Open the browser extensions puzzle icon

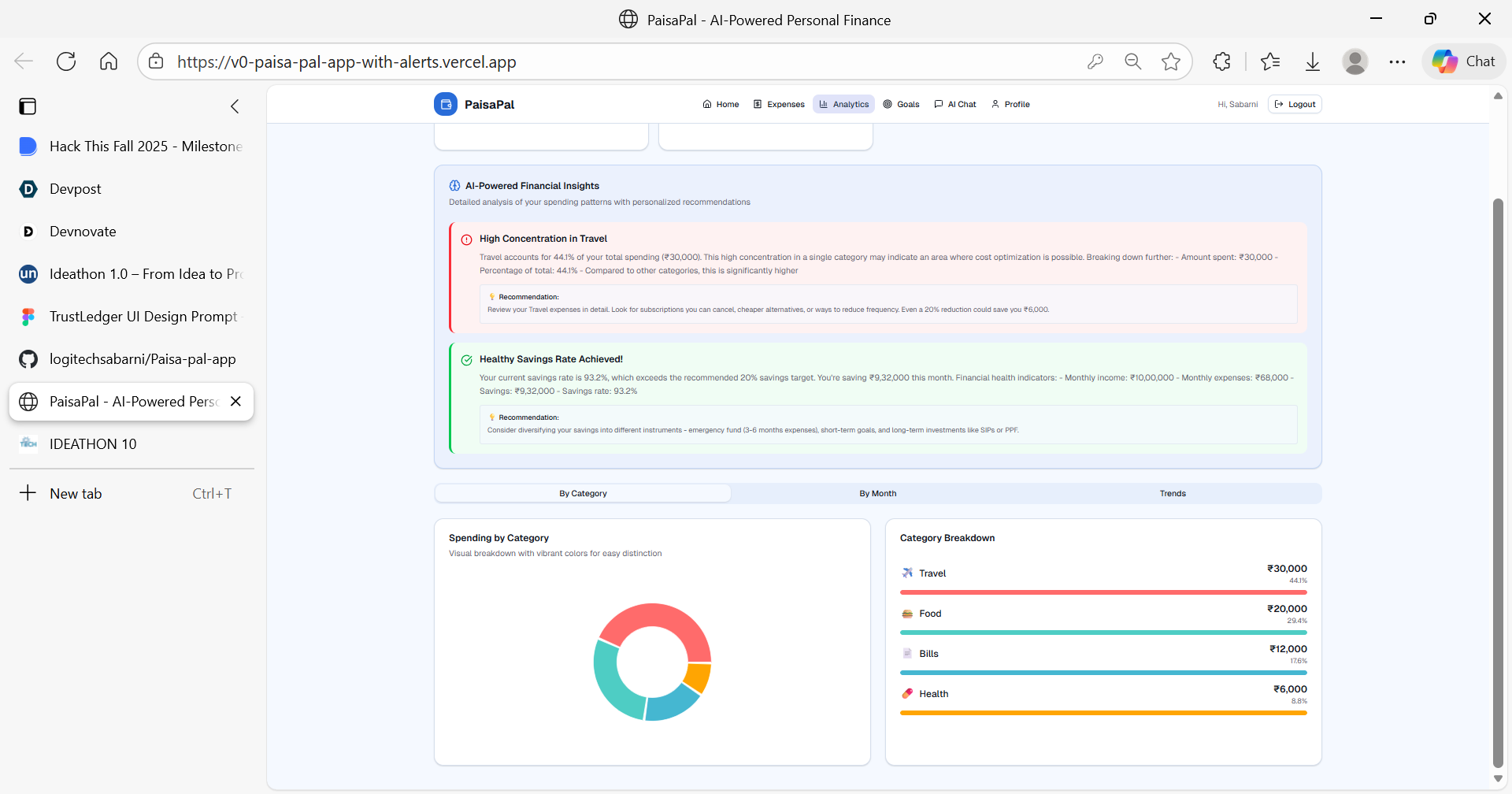tap(1221, 61)
